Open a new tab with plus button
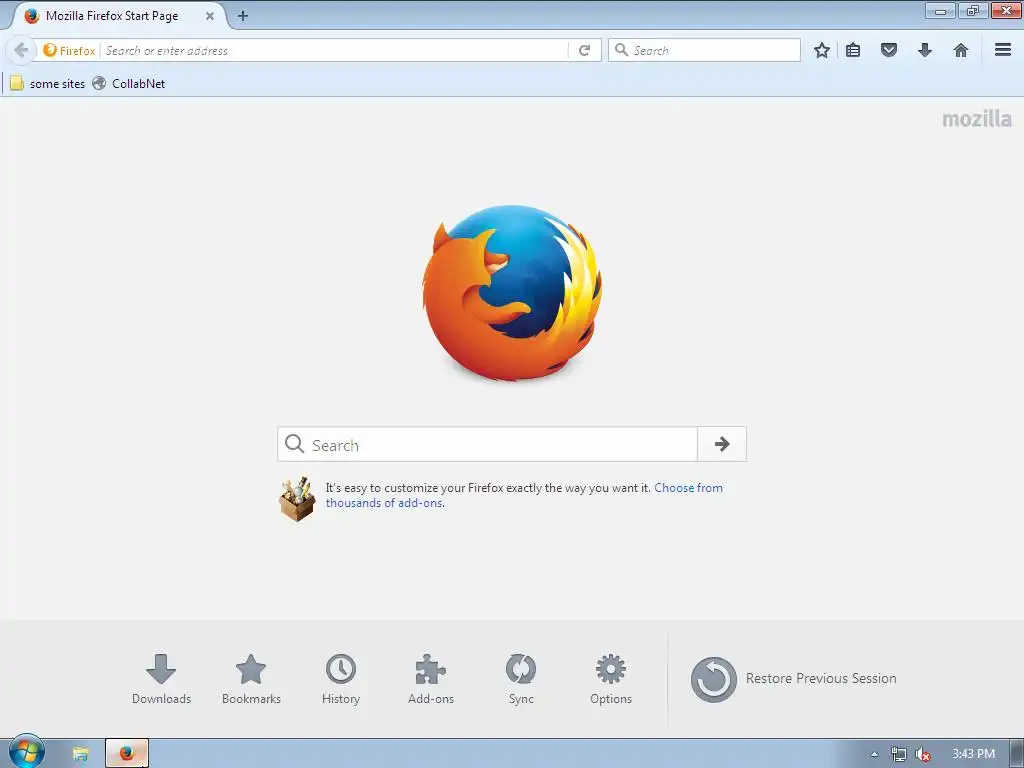The height and width of the screenshot is (768, 1024). 243,16
